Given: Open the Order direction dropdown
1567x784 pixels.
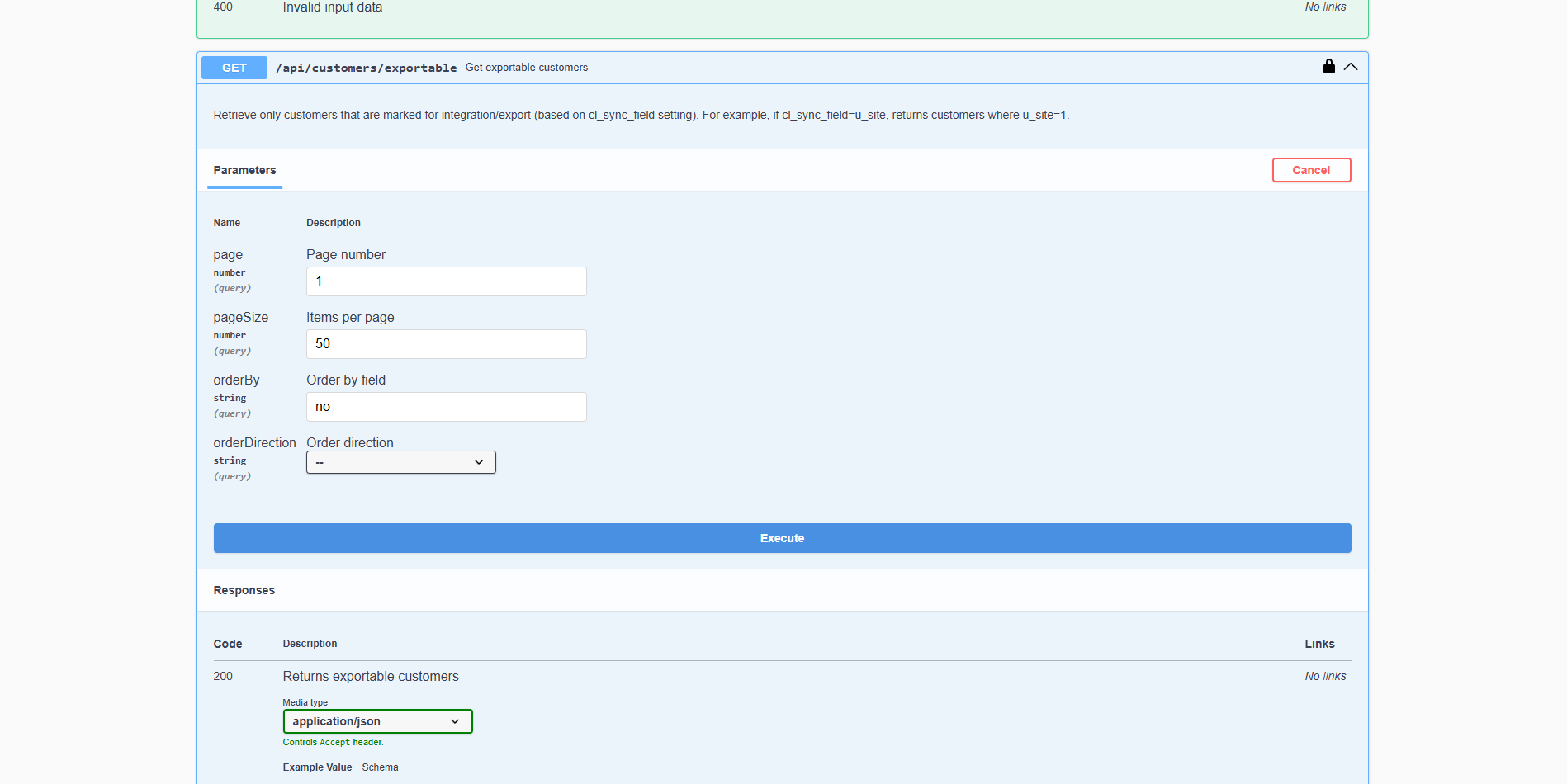Looking at the screenshot, I should (x=400, y=462).
